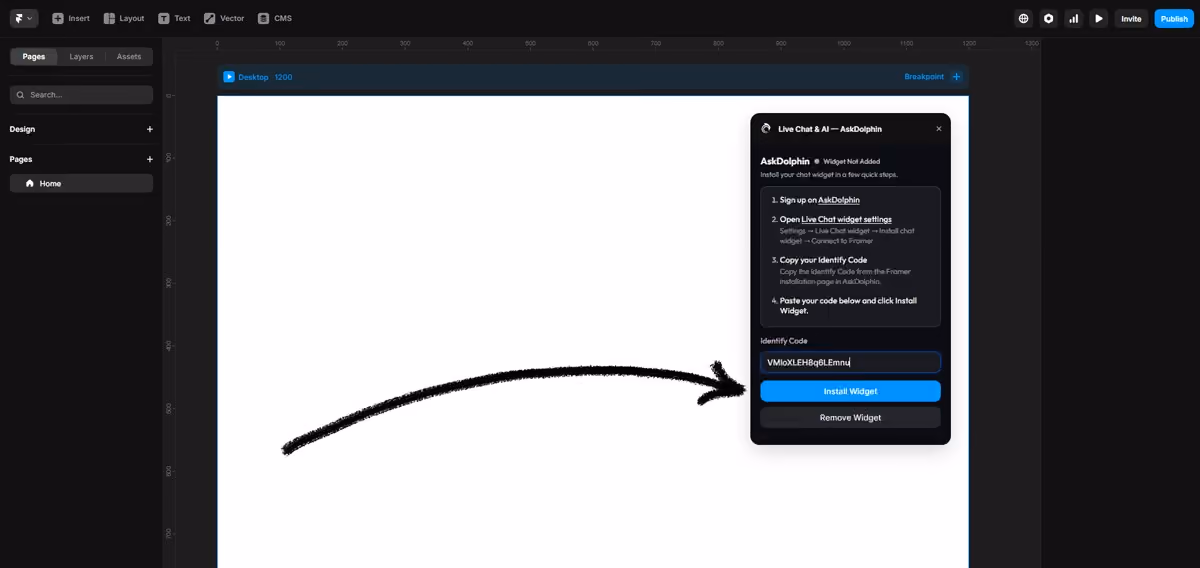Switch to the Assets tab
Image resolution: width=1200 pixels, height=568 pixels.
(129, 56)
